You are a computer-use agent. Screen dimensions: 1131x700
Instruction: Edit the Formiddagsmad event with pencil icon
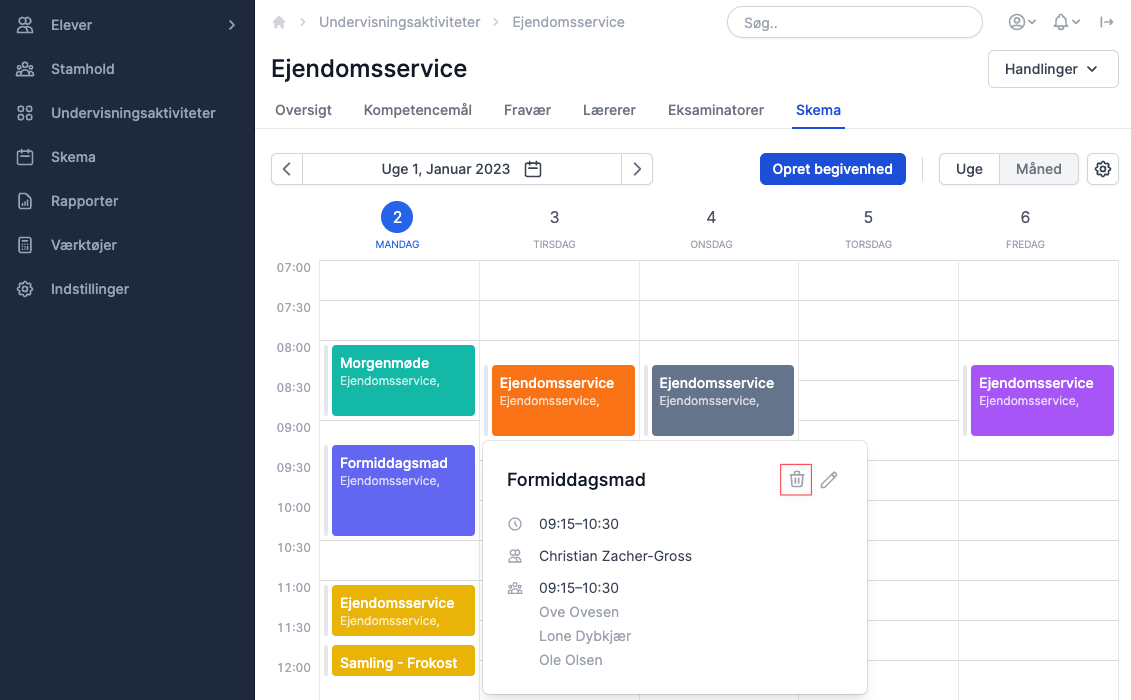(829, 480)
